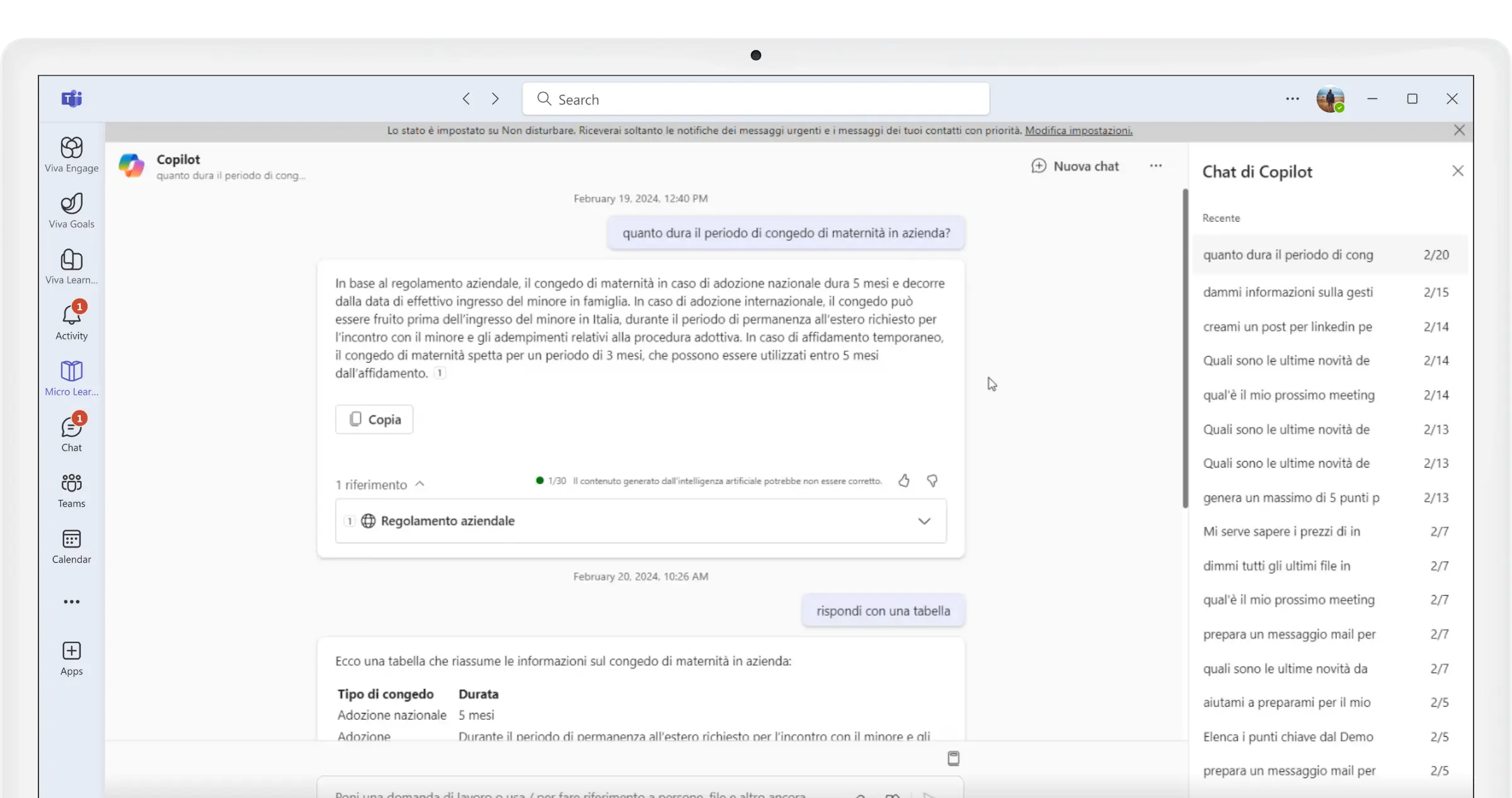The height and width of the screenshot is (798, 1512).
Task: Open recent chat 'aiutami a preparami per il mio'
Action: click(1329, 703)
